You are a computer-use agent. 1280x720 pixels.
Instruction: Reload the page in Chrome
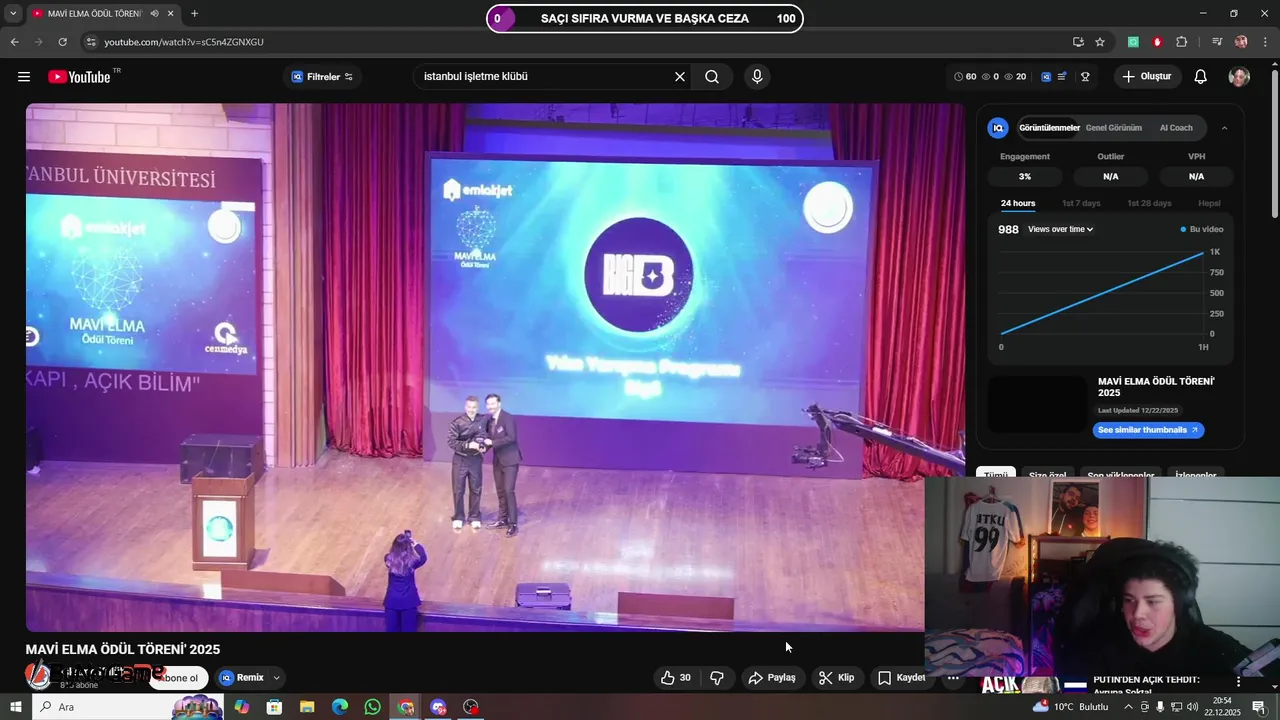click(62, 42)
